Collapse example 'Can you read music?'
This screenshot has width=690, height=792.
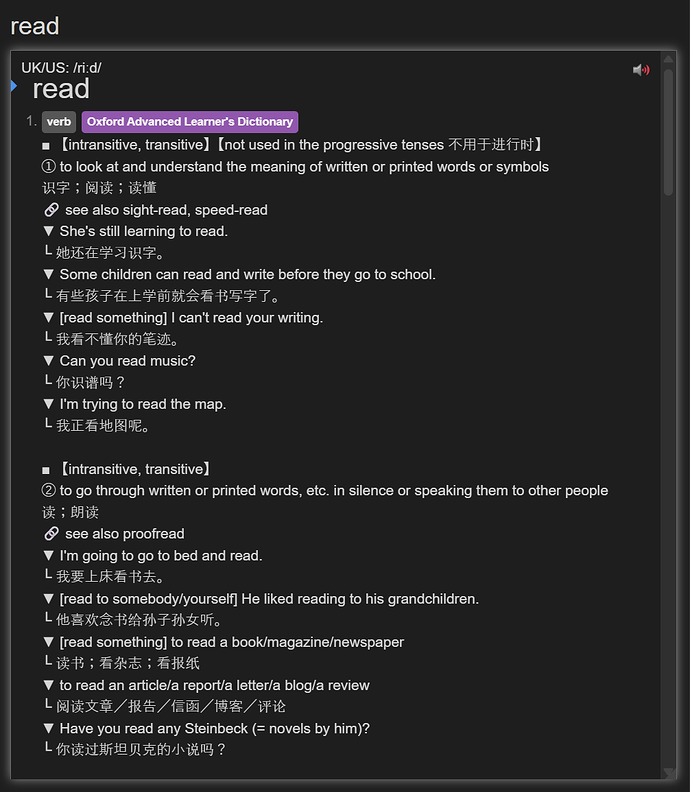point(48,361)
